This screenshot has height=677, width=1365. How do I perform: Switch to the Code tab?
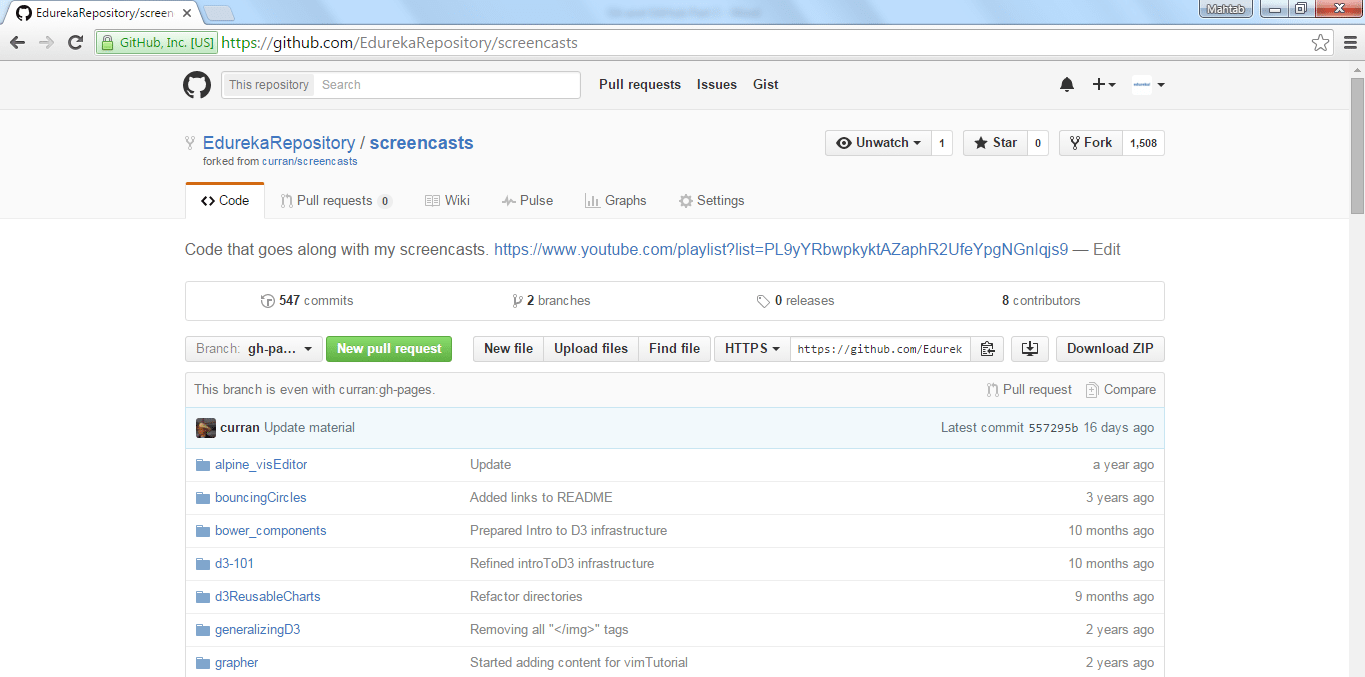[x=225, y=201]
